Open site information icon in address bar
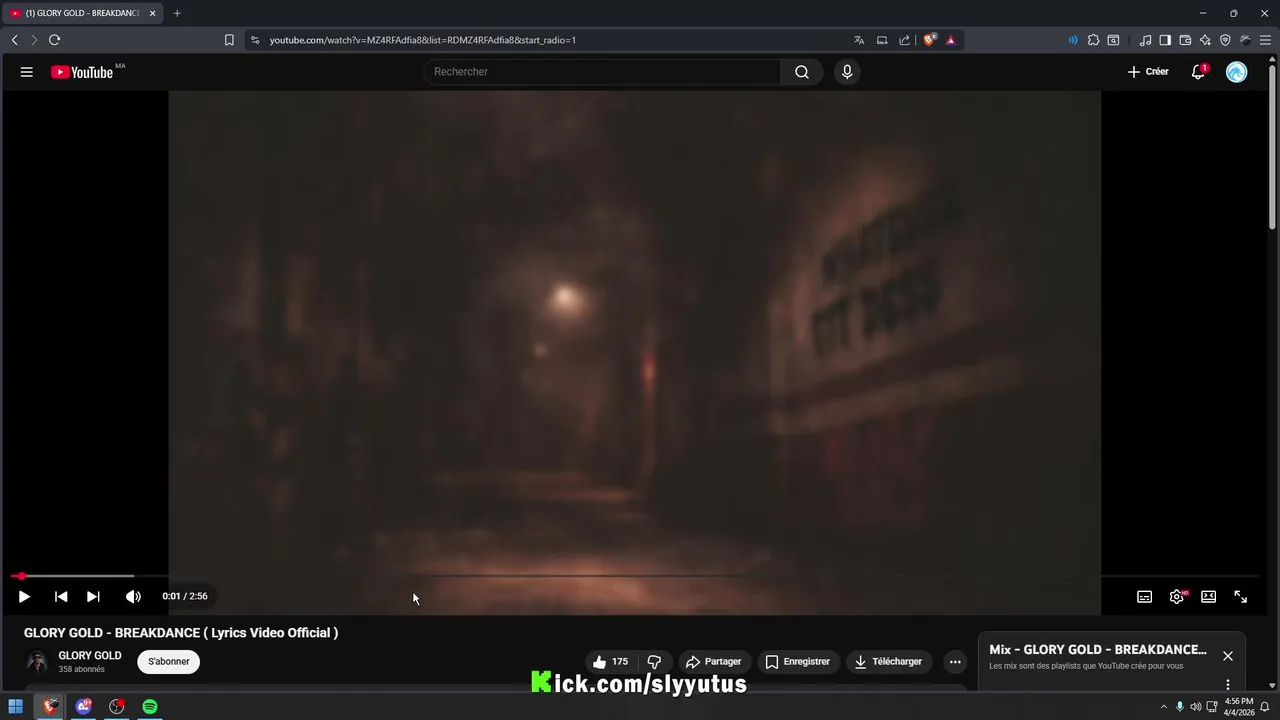The width and height of the screenshot is (1280, 720). (255, 40)
